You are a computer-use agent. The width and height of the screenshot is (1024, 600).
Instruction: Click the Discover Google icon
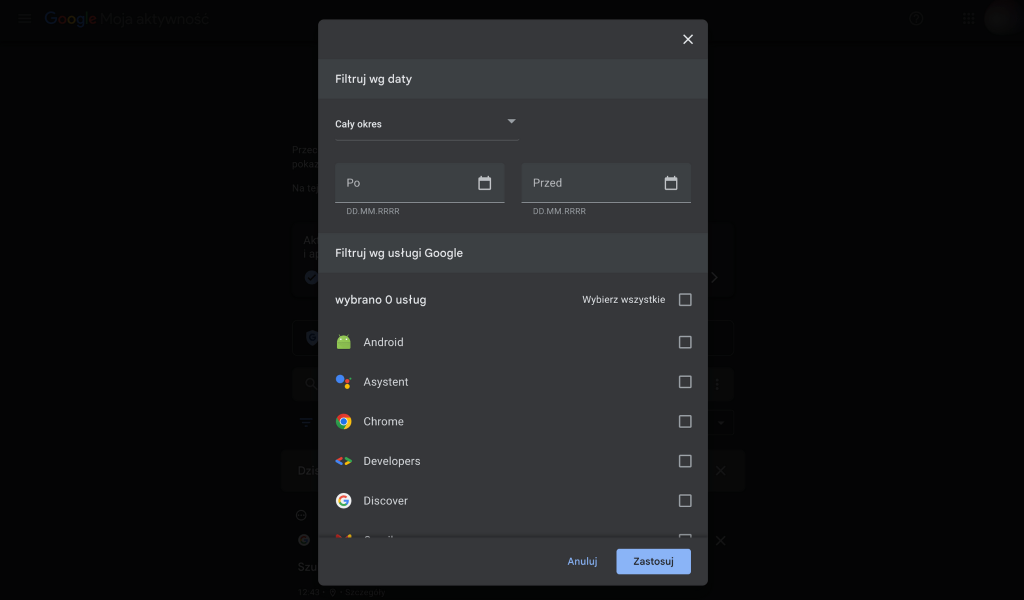(x=344, y=501)
